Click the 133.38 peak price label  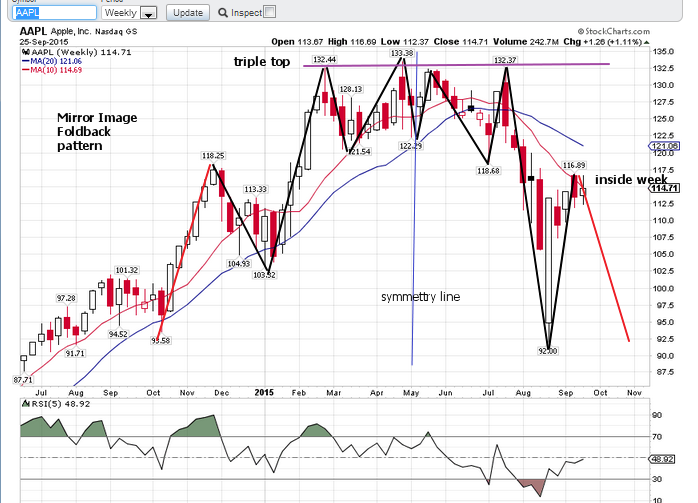click(x=402, y=53)
